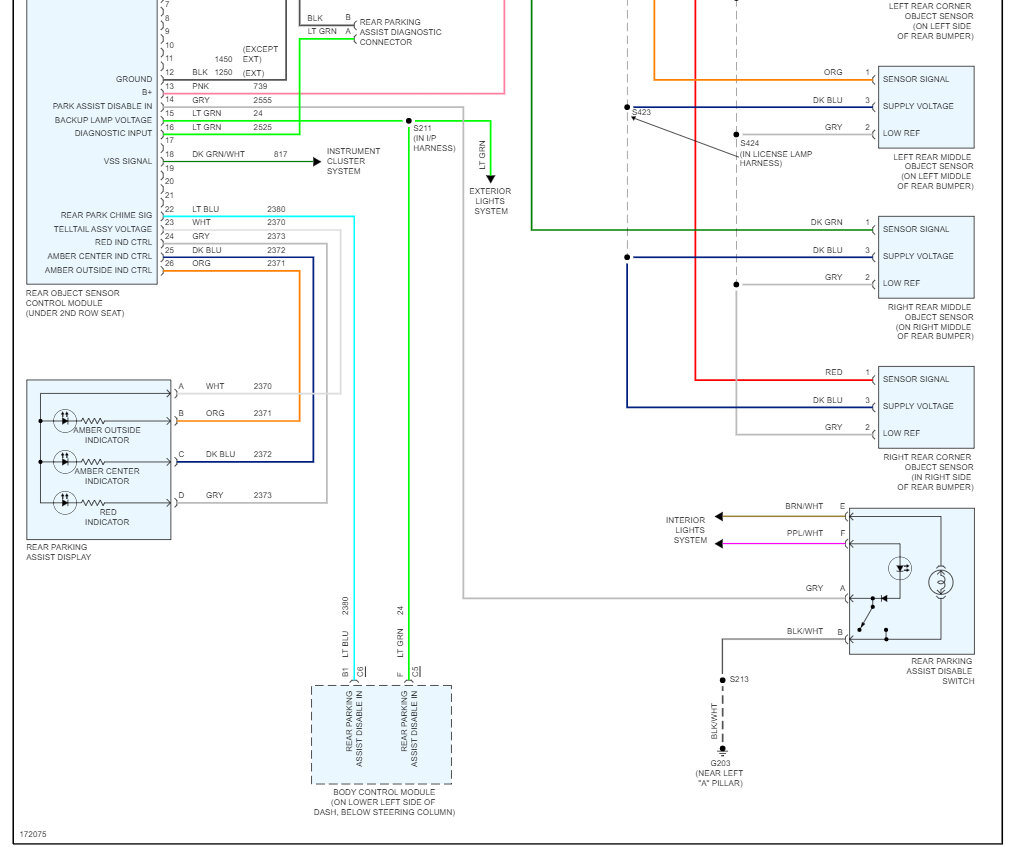Image resolution: width=1014 pixels, height=851 pixels.
Task: Click the arrowhead pointing to Instrument Cluster System
Action: tap(317, 162)
